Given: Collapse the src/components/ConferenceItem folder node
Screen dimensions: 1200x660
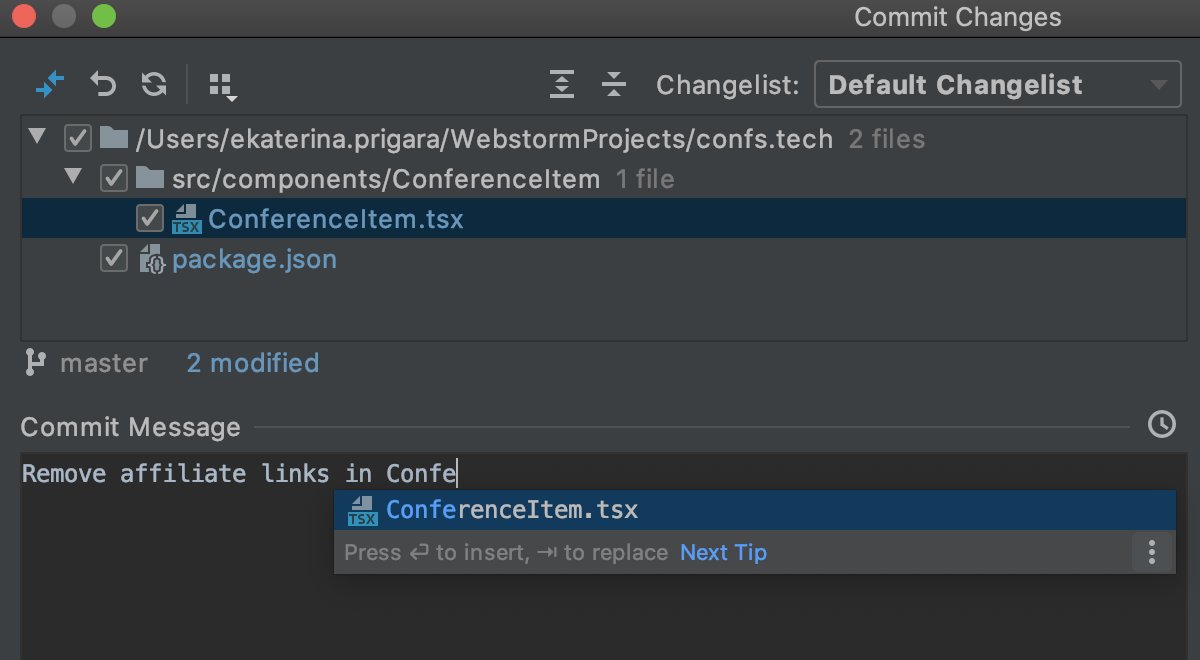Looking at the screenshot, I should 74,179.
